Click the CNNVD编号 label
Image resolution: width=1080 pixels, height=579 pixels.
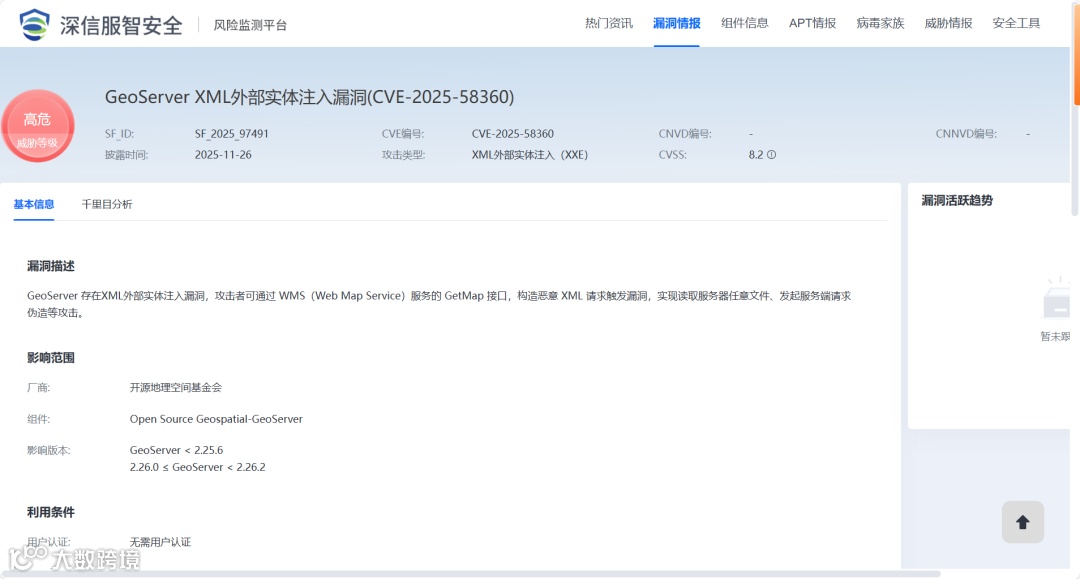click(966, 134)
